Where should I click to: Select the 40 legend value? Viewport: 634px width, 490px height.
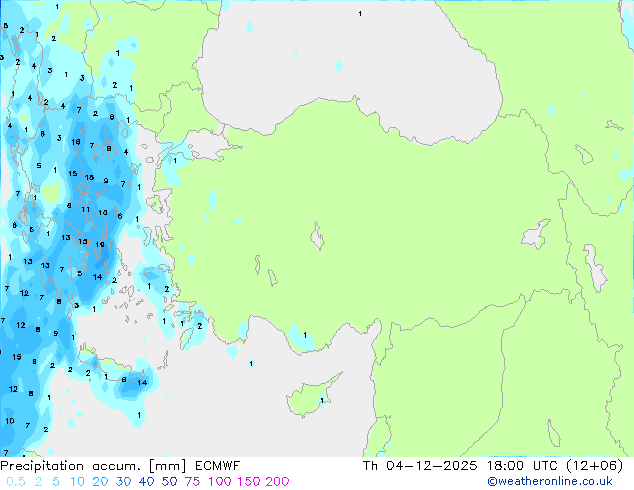146,482
